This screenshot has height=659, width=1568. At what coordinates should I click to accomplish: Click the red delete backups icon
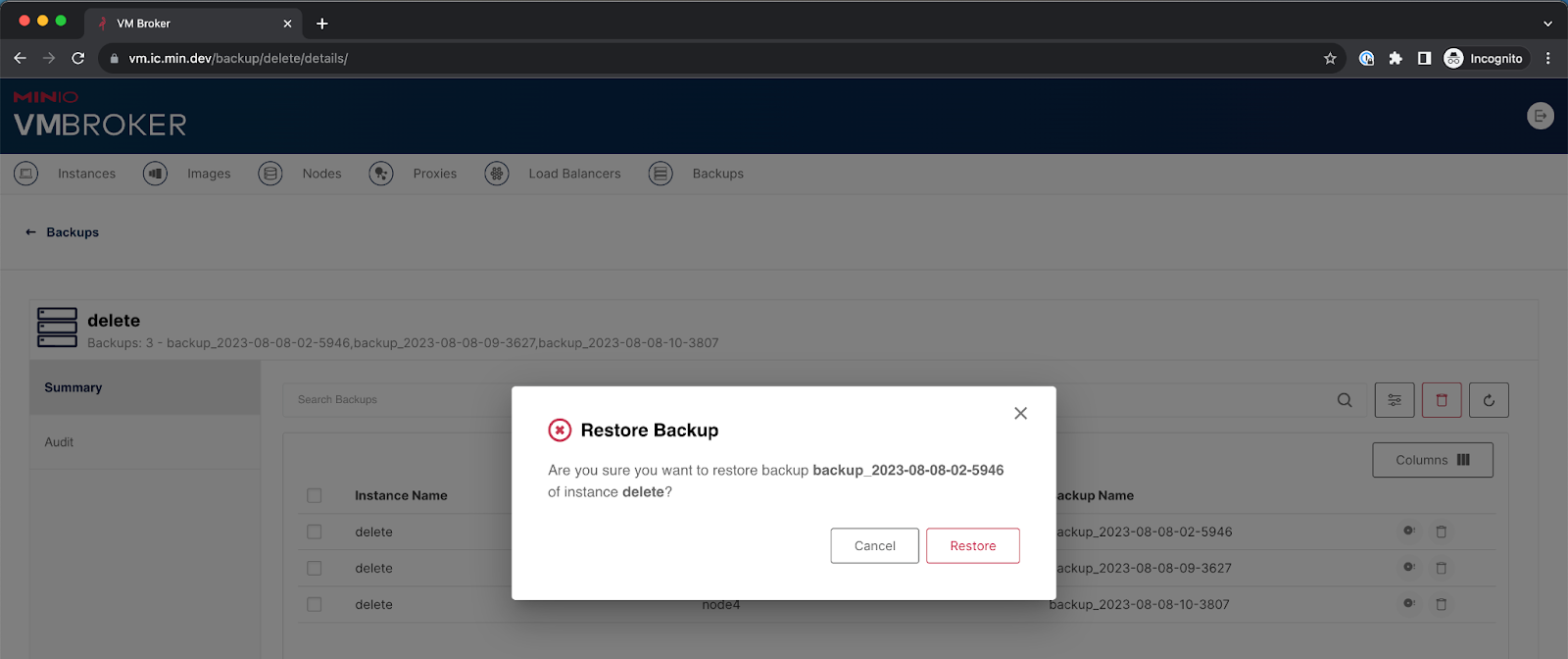click(x=1441, y=400)
